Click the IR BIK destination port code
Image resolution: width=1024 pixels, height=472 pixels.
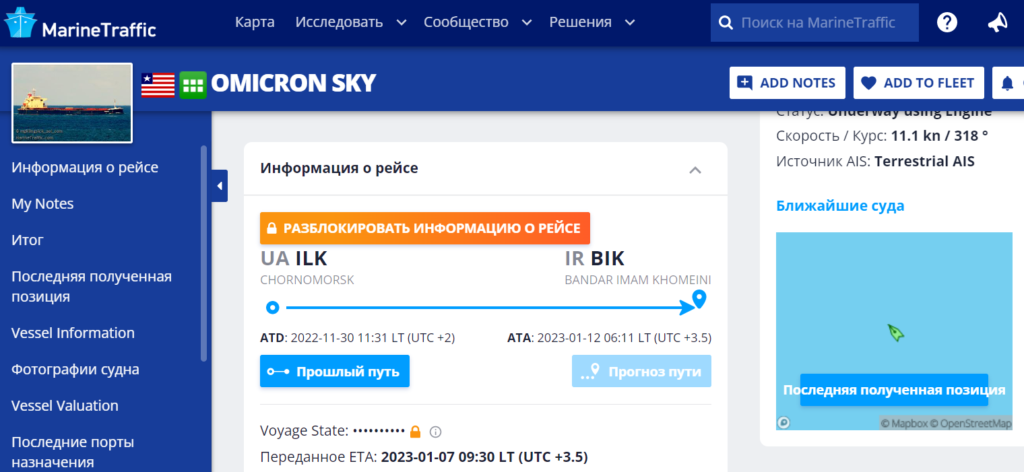point(594,259)
